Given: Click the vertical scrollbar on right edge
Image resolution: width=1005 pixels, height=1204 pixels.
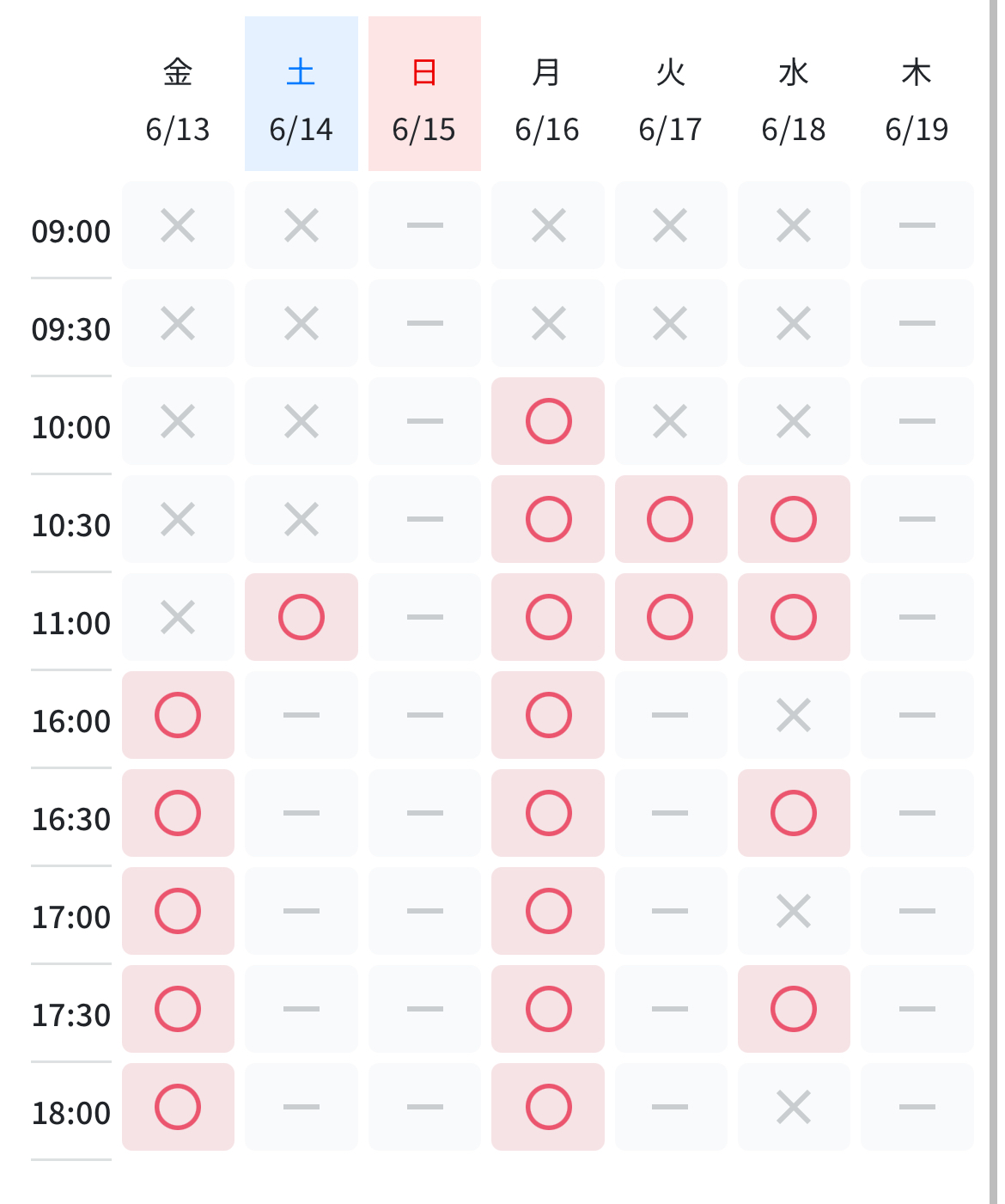Looking at the screenshot, I should click(x=994, y=602).
